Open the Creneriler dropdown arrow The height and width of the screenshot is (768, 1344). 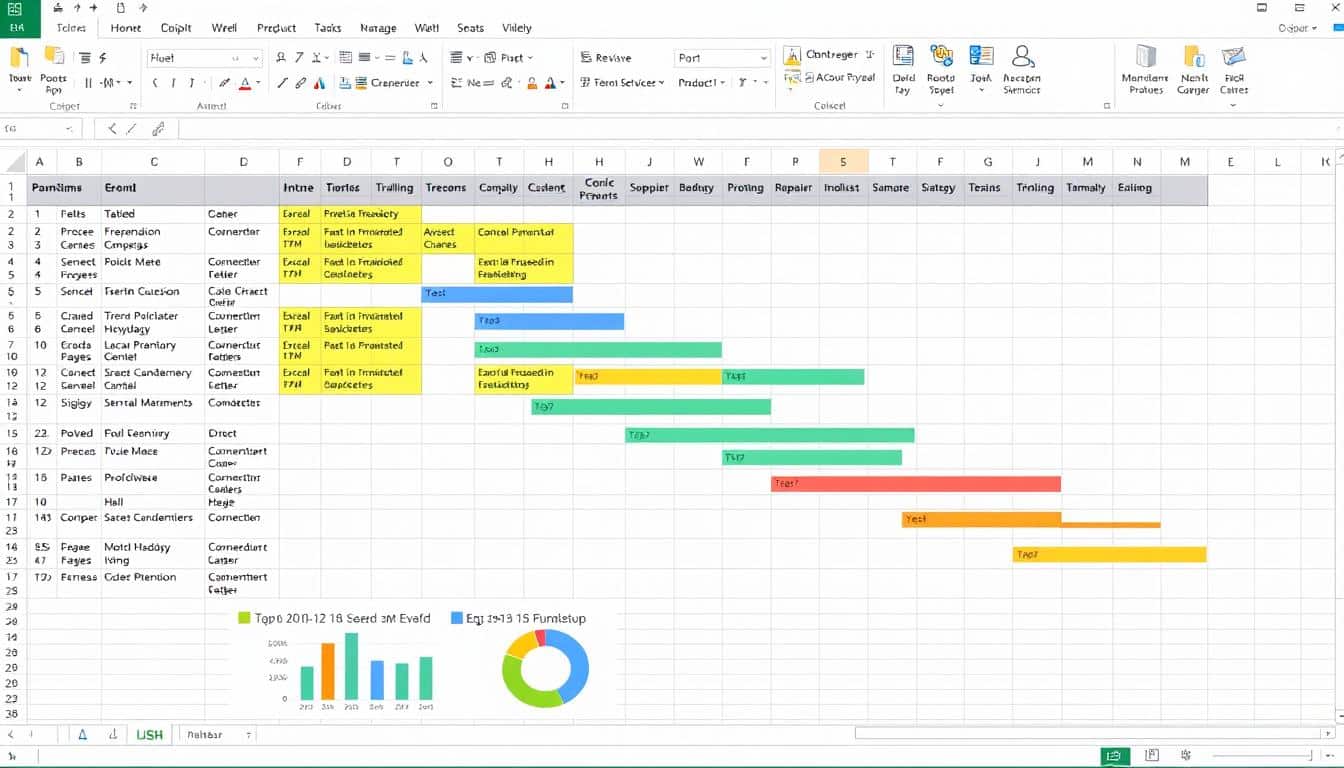(430, 83)
